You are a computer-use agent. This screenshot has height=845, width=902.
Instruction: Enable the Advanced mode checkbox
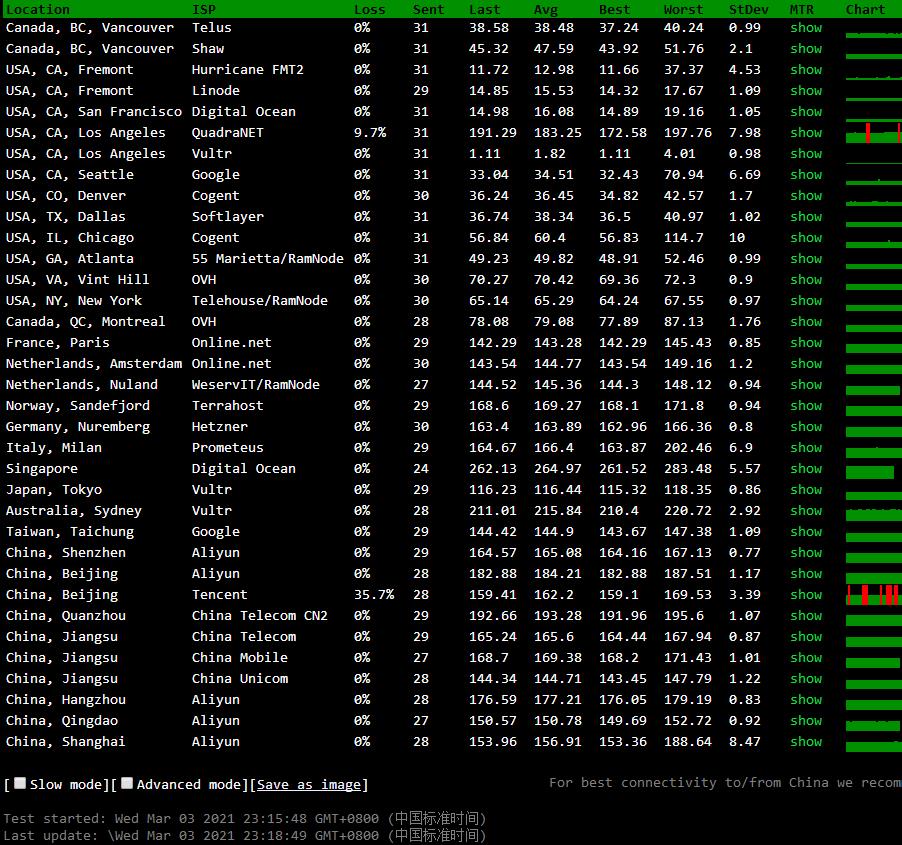click(127, 783)
